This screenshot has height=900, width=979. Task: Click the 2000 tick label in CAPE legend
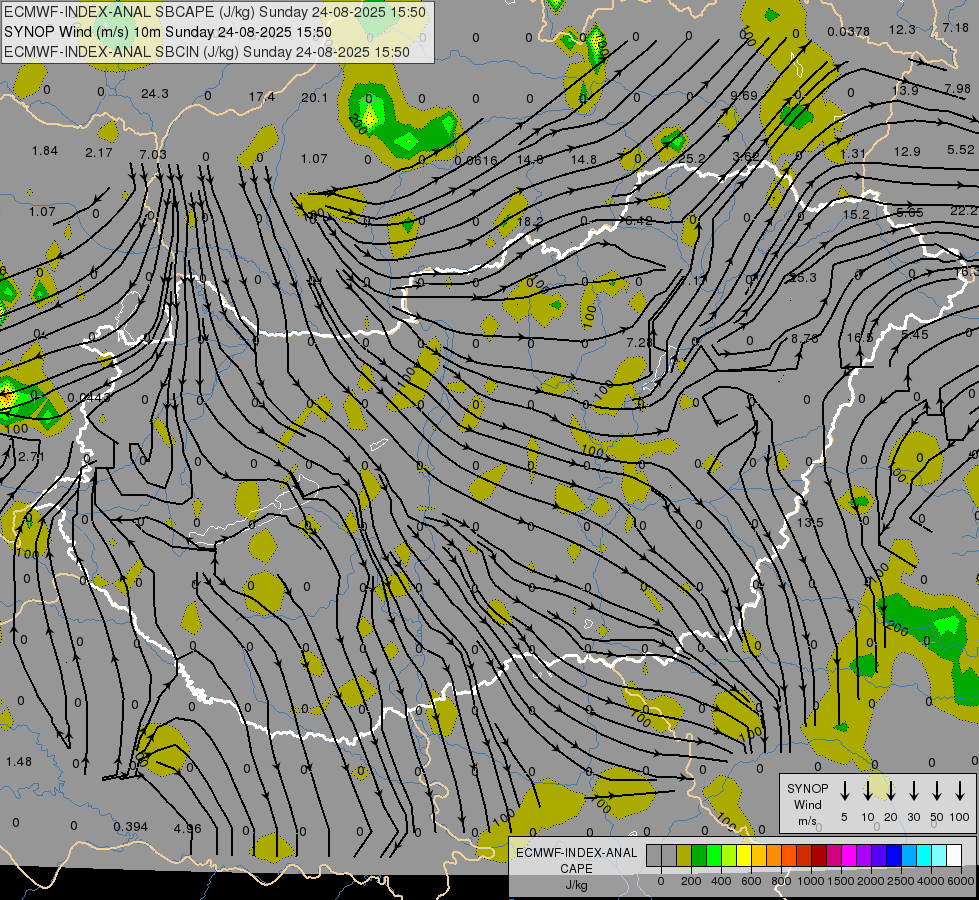coord(870,881)
